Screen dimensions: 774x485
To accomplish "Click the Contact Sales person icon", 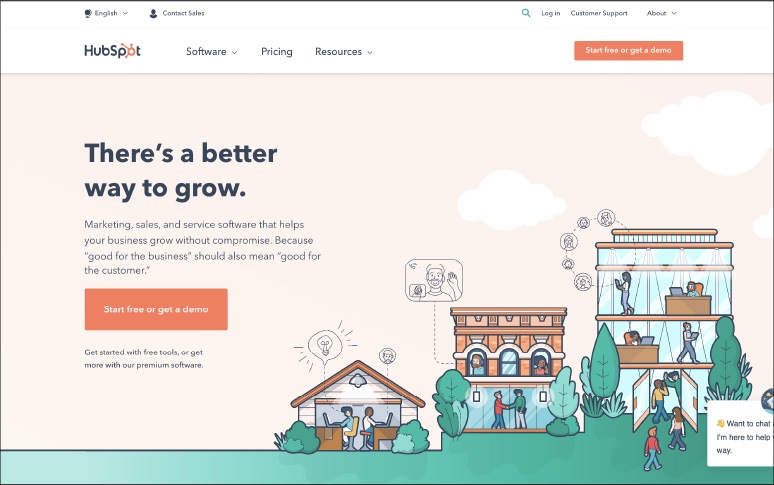I will pos(153,13).
